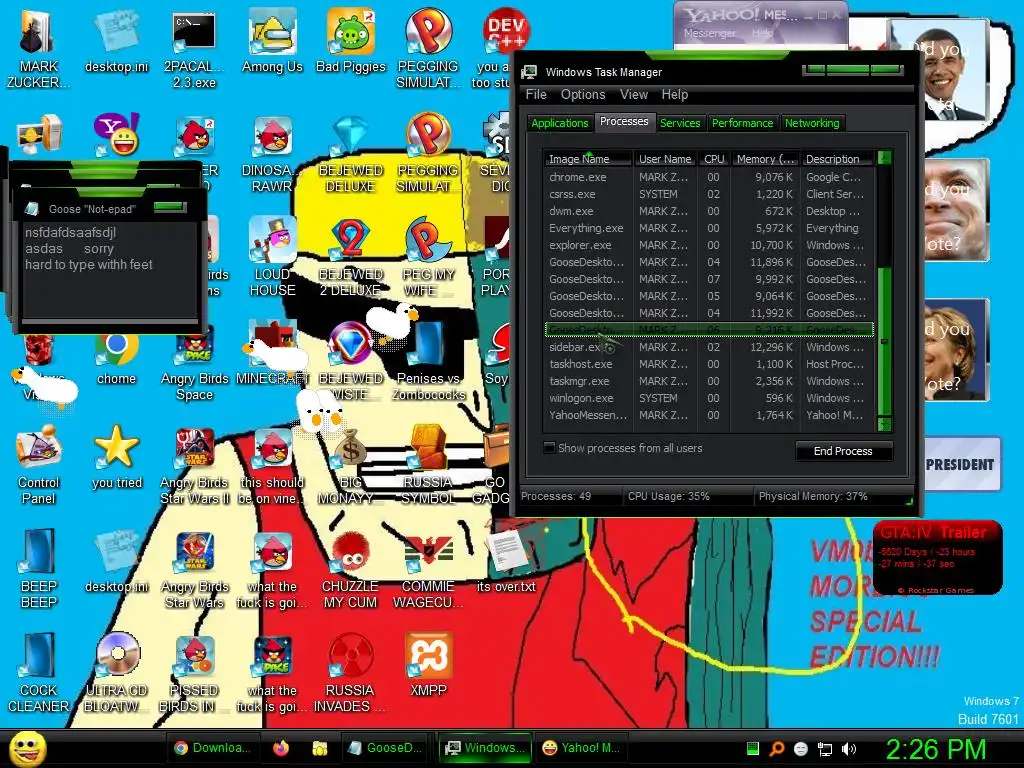The height and width of the screenshot is (768, 1024).
Task: Open Task Manager View menu
Action: tap(633, 95)
